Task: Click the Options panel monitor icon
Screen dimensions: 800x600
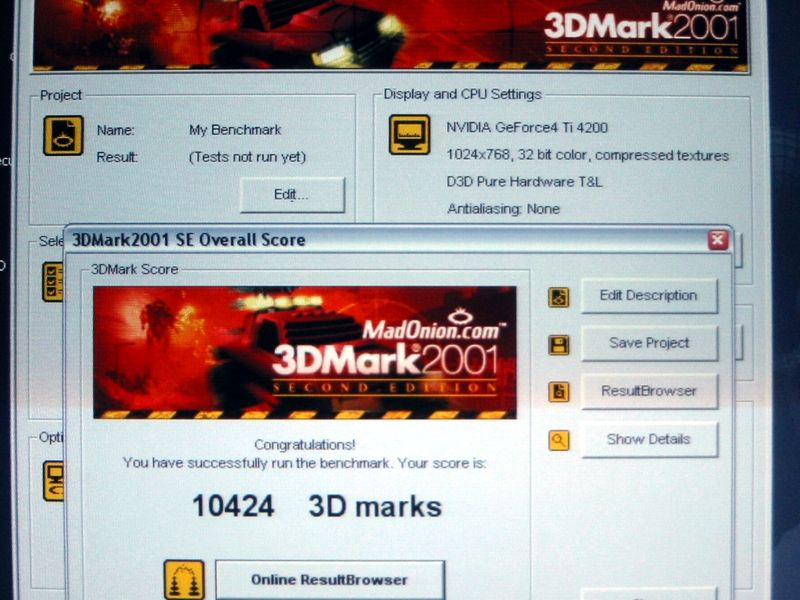Action: coord(54,481)
